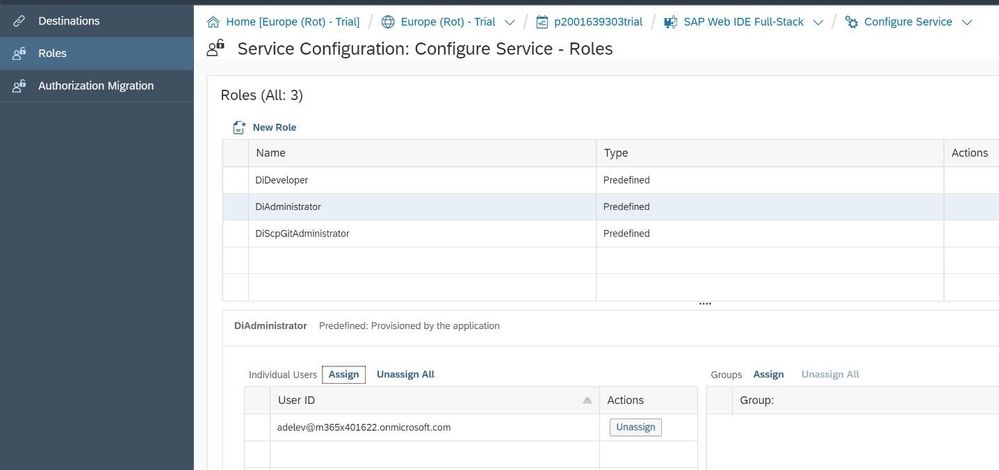Screen dimensions: 999x470
Task: Click the SAP Web IDE Full-Stack service icon
Action: click(667, 22)
